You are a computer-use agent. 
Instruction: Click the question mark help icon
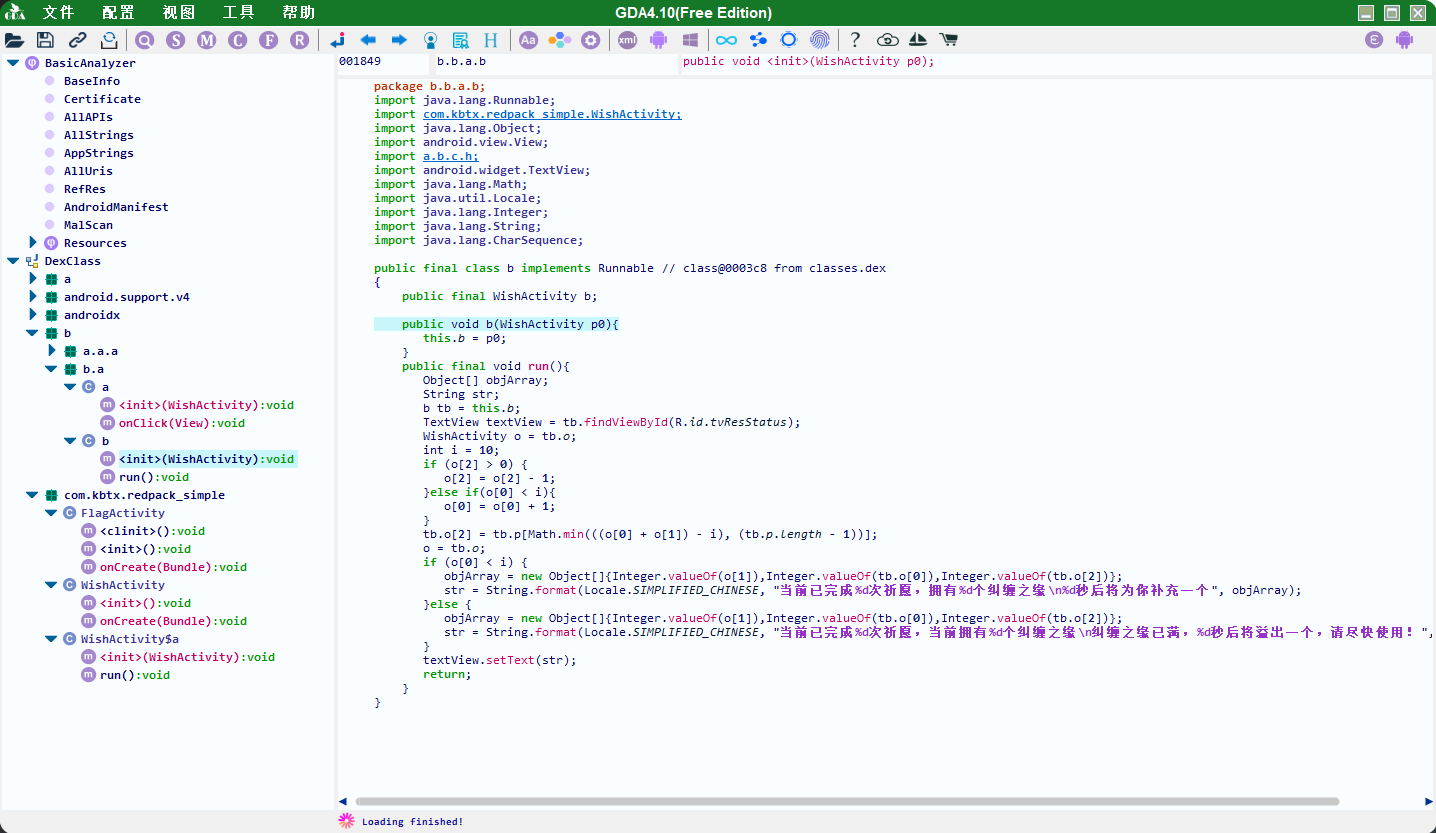pyautogui.click(x=855, y=40)
